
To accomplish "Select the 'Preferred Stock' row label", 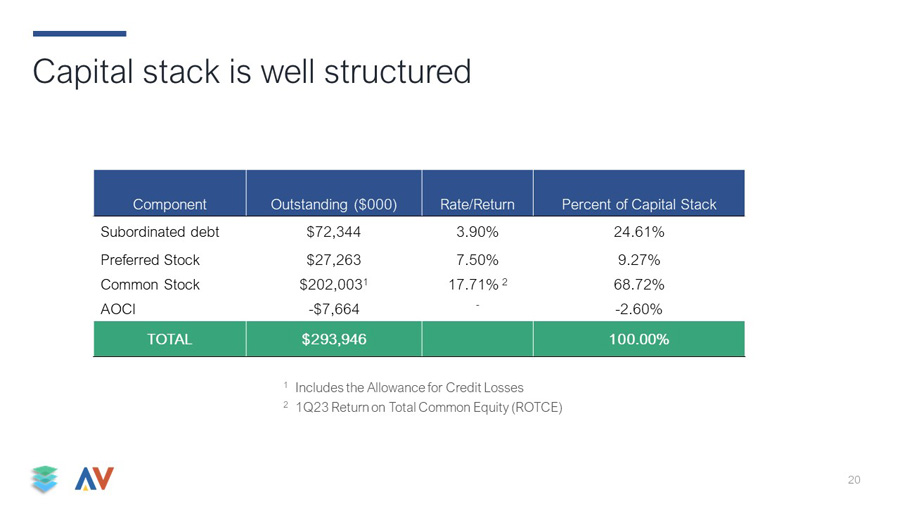I will pos(150,260).
